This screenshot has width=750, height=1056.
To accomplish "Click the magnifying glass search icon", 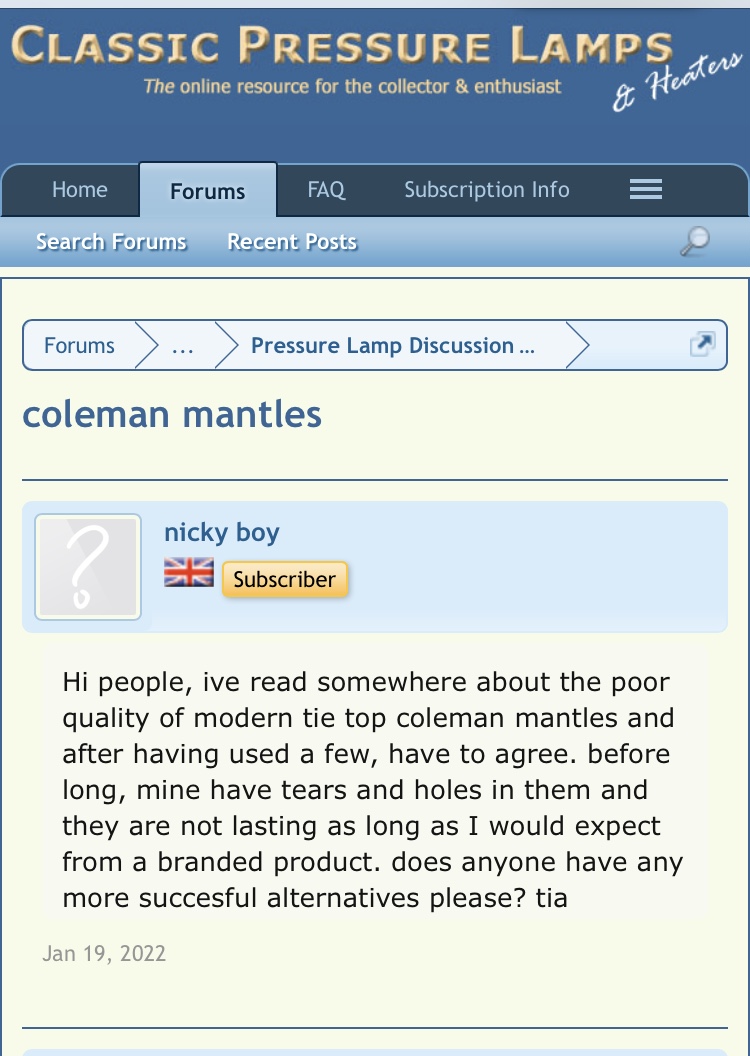I will point(694,241).
